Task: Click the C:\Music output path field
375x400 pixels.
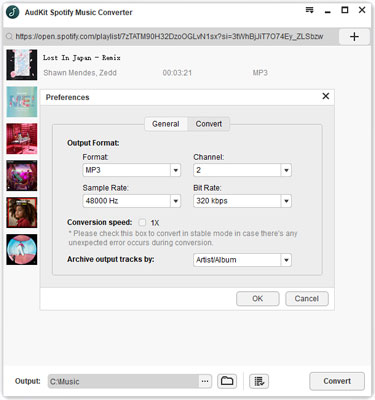Action: 124,381
